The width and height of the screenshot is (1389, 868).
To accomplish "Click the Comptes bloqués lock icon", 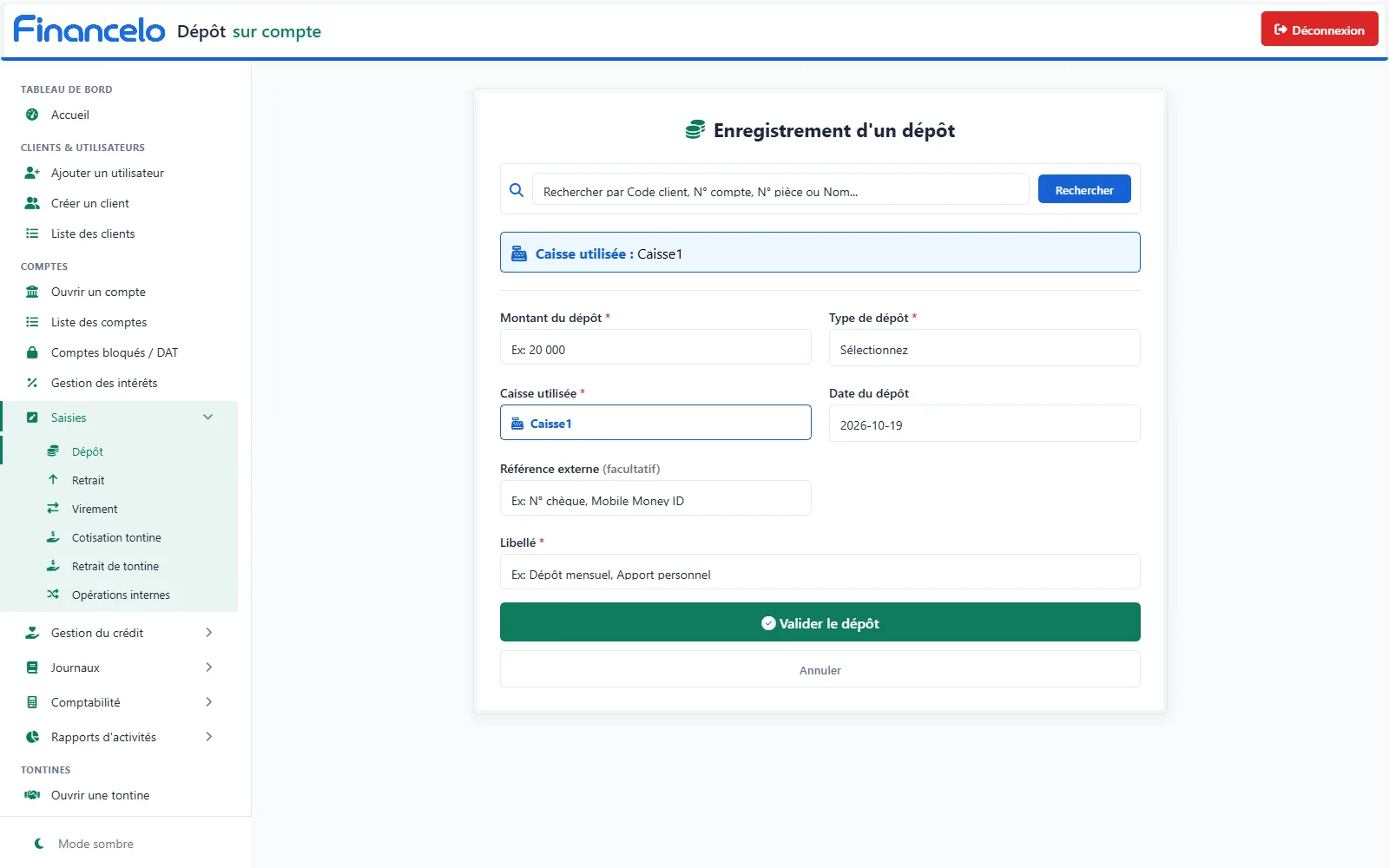I will tap(32, 352).
